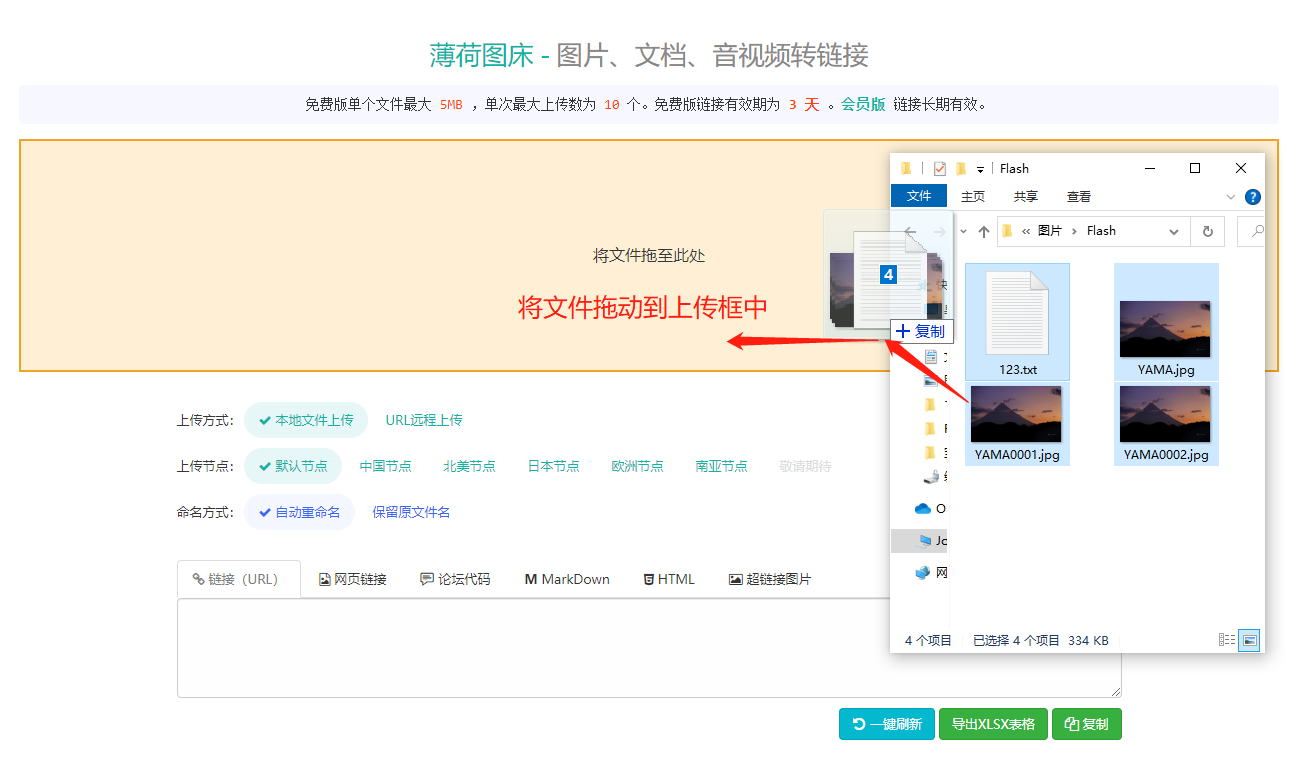Open the recent locations dropdown in Explorer
The image size is (1307, 759).
click(962, 231)
